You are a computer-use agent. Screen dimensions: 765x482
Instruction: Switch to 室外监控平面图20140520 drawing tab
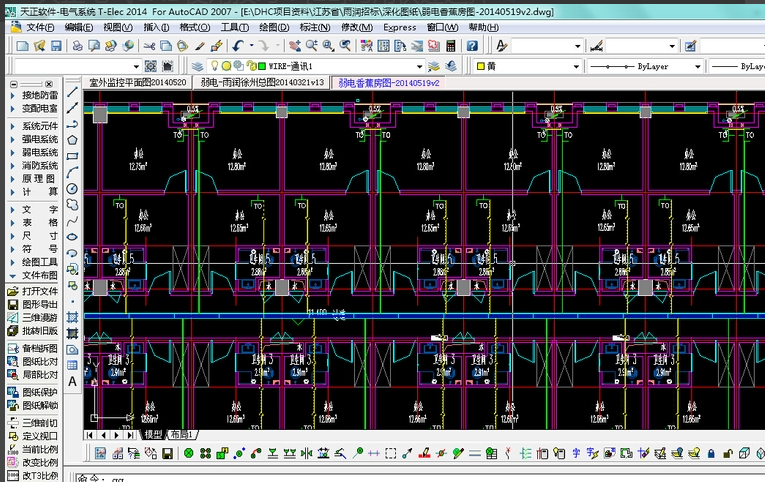138,82
